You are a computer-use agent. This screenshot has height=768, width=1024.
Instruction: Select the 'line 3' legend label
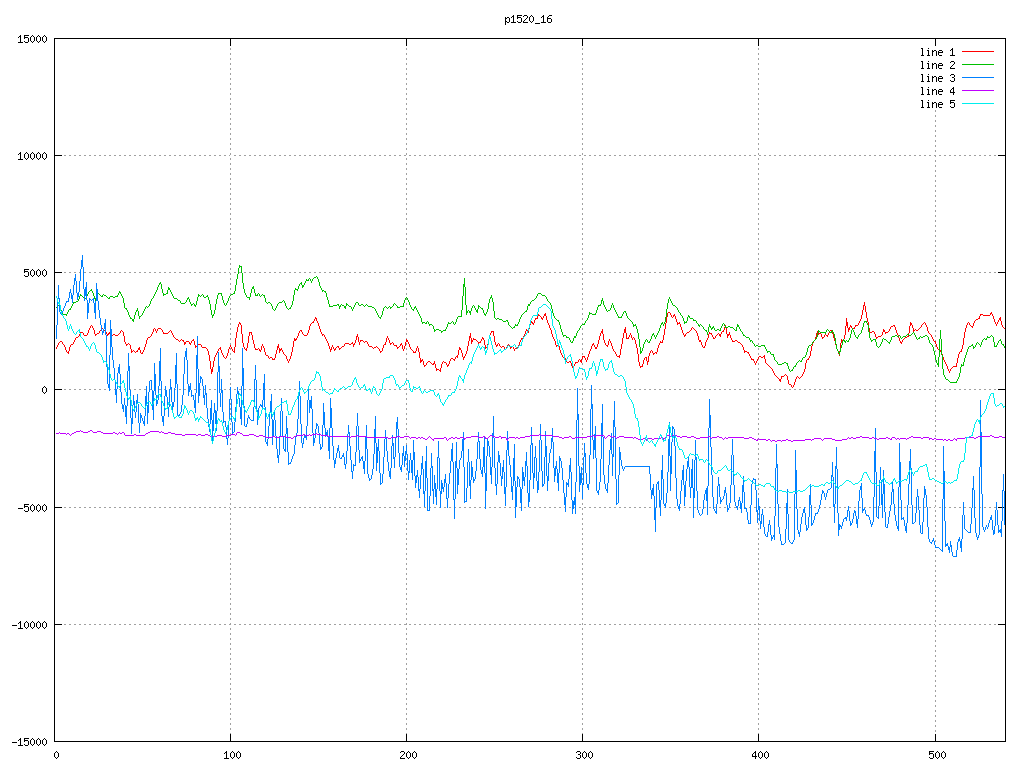click(937, 78)
